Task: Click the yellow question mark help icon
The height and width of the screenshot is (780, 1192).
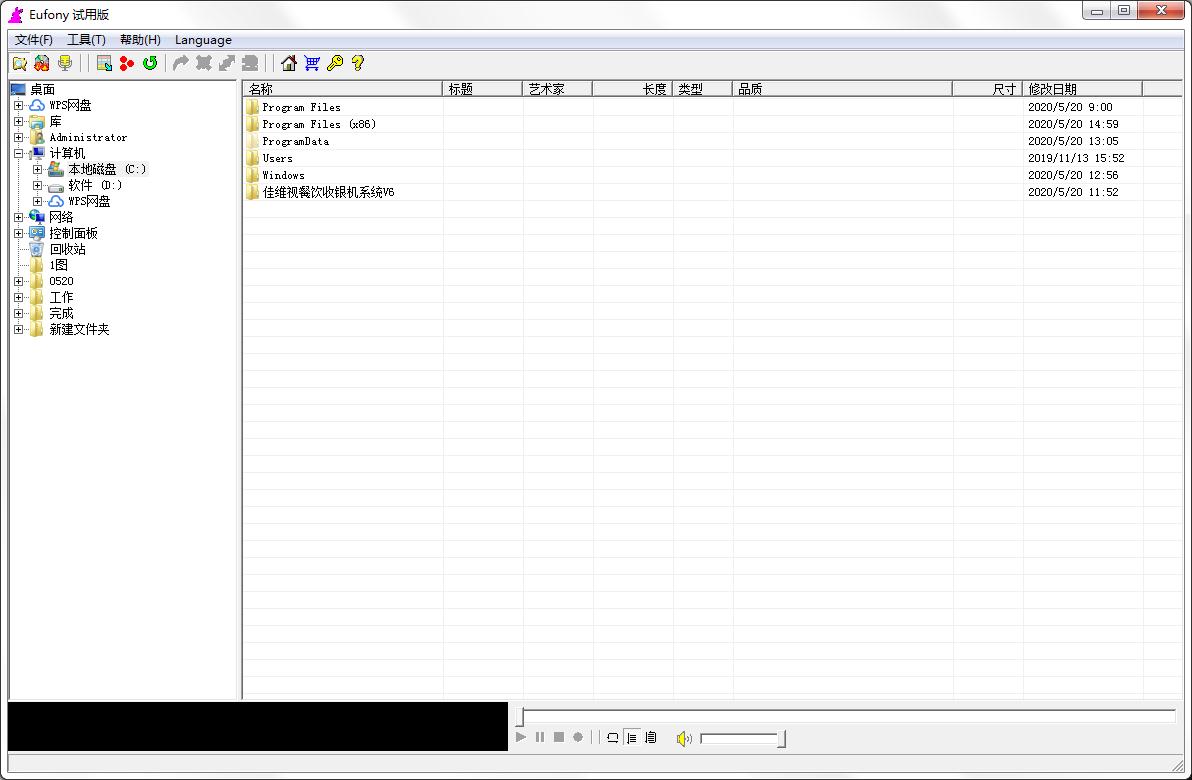Action: (x=357, y=63)
